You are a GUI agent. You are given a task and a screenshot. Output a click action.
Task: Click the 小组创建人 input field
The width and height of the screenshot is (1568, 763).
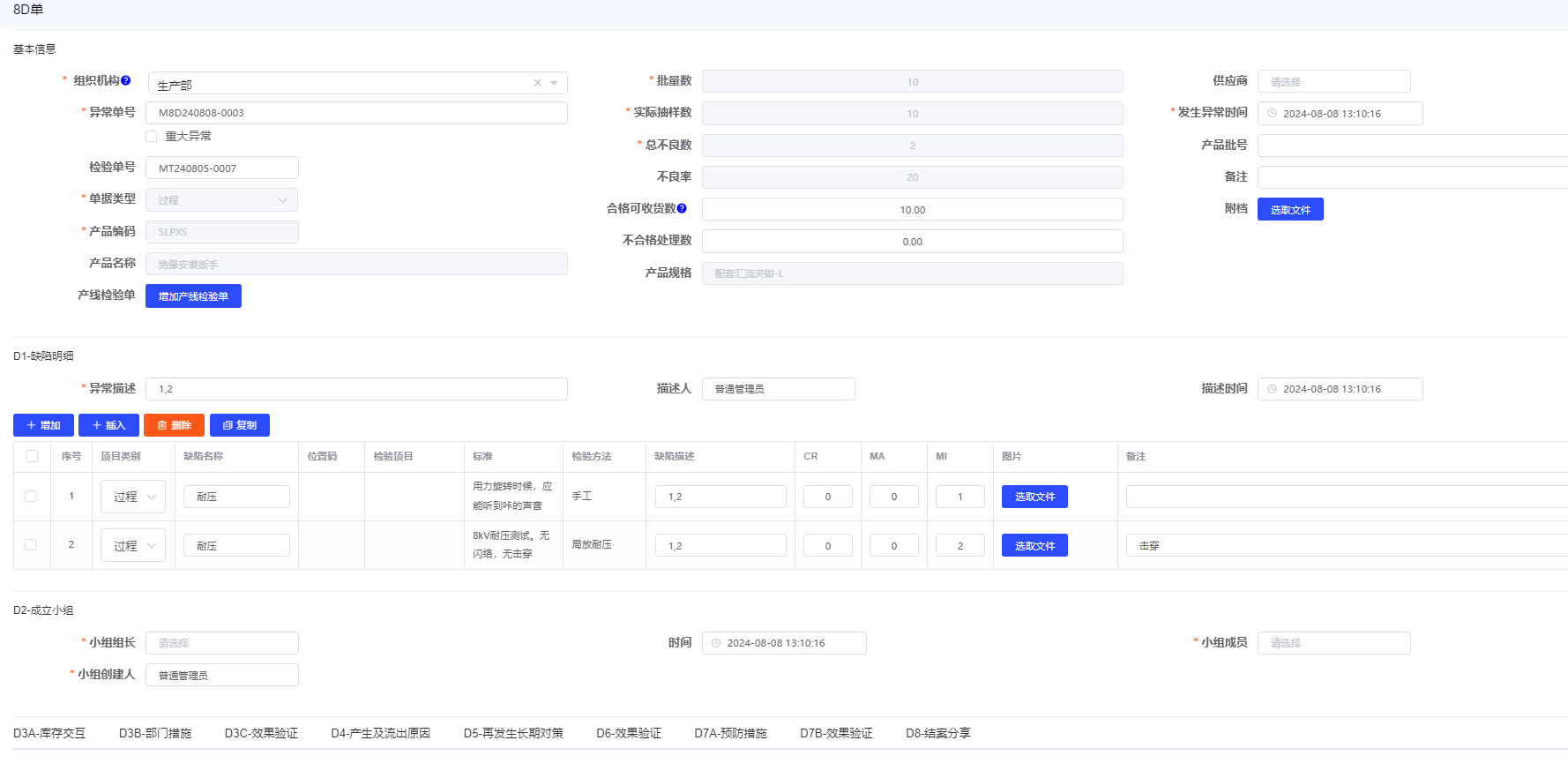pos(221,675)
